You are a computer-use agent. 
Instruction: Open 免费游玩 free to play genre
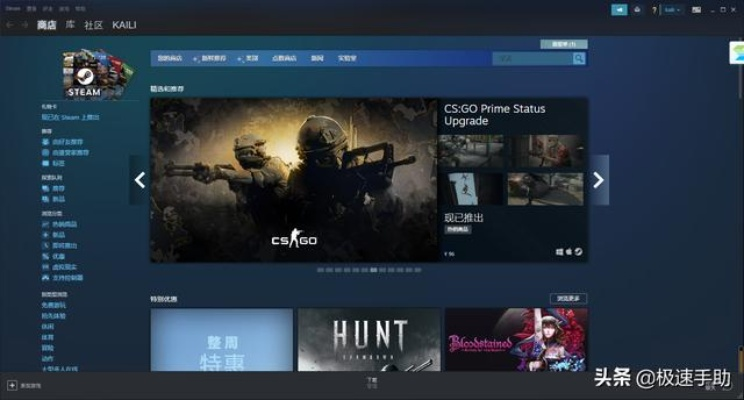[54, 305]
